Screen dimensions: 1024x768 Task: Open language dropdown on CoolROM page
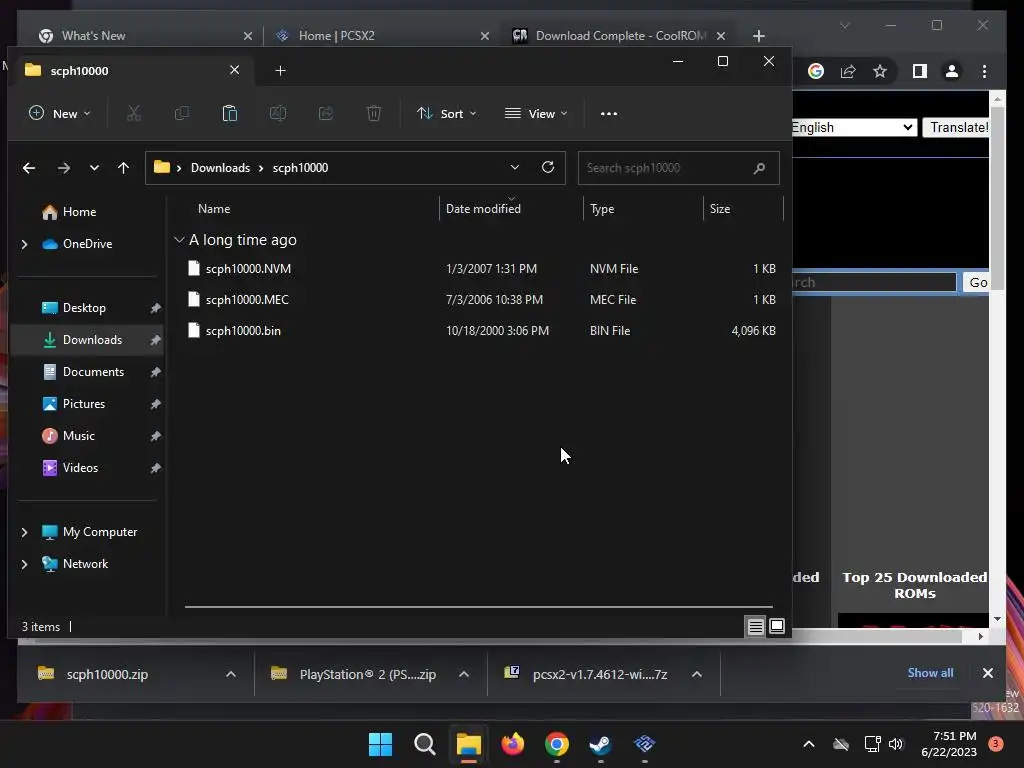(x=852, y=127)
